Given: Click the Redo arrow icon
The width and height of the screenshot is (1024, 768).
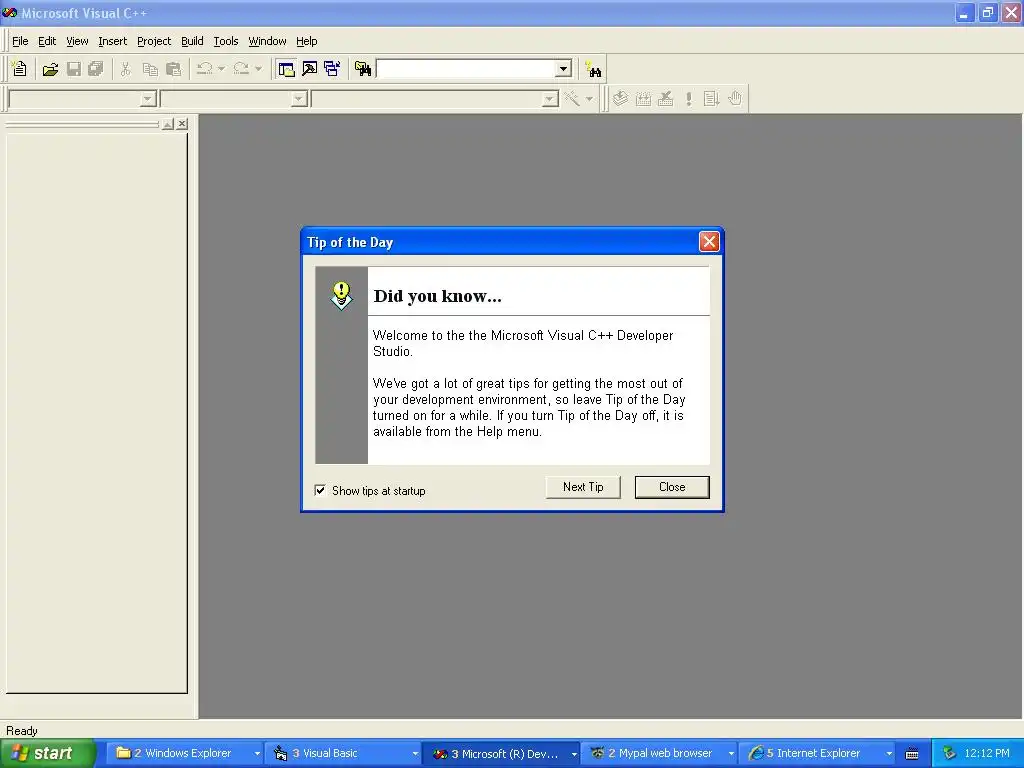Looking at the screenshot, I should click(241, 69).
